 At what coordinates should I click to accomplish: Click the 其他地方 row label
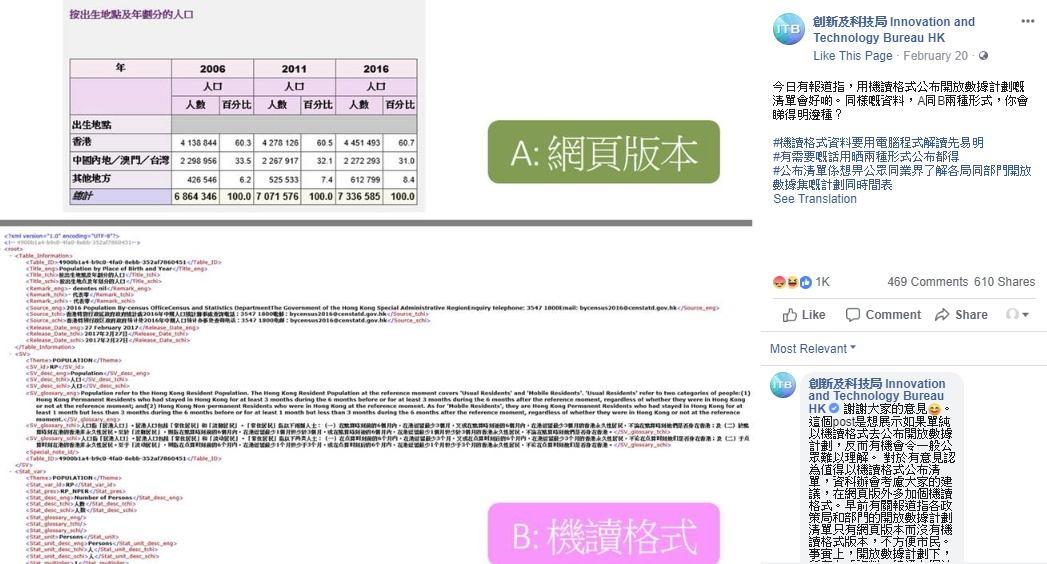point(91,179)
